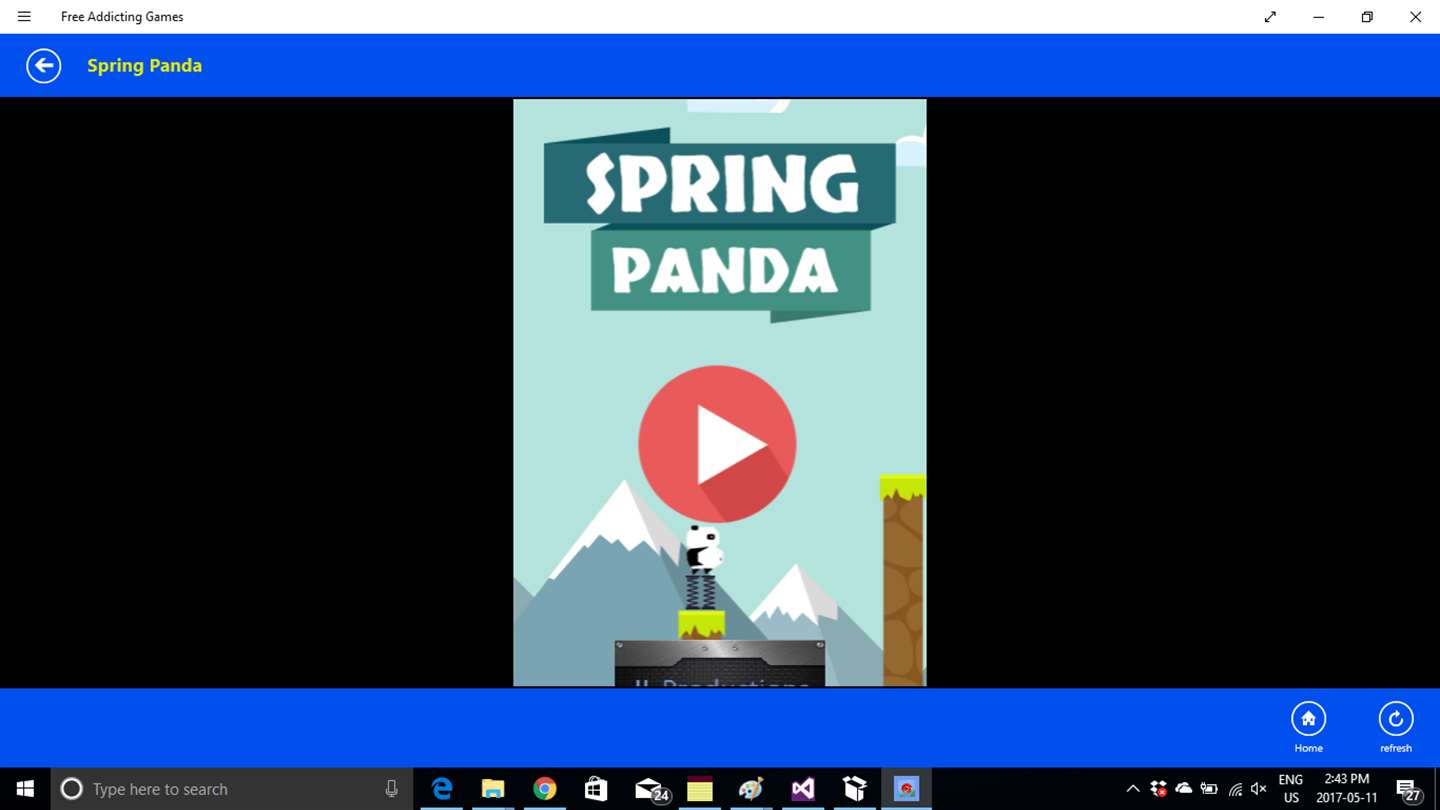This screenshot has width=1440, height=810.
Task: Show hidden system tray icons
Action: click(1133, 789)
